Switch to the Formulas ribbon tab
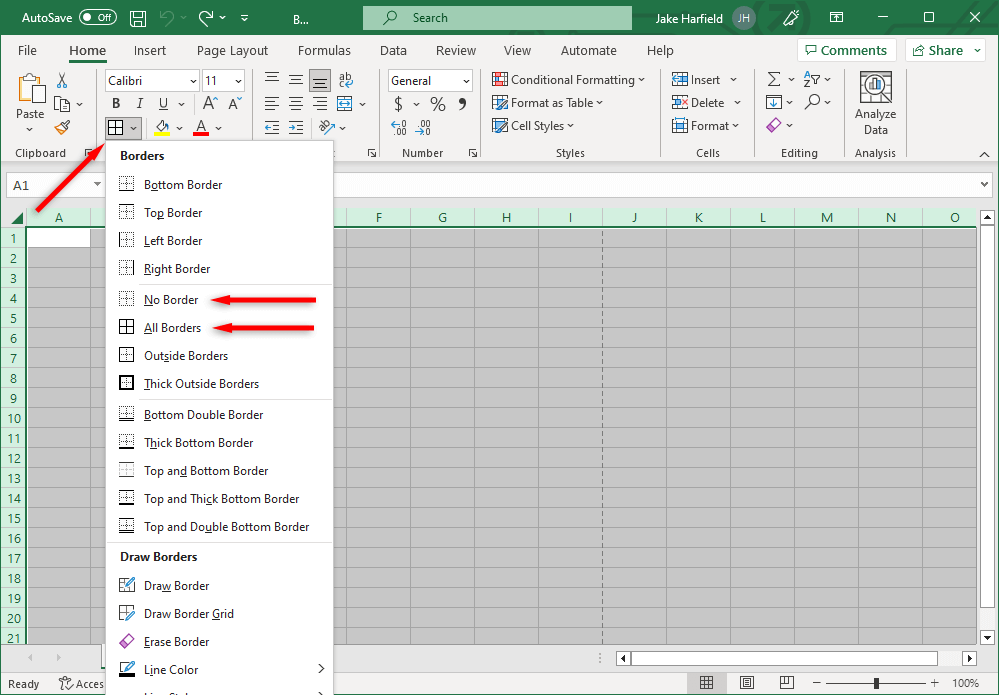 (324, 50)
